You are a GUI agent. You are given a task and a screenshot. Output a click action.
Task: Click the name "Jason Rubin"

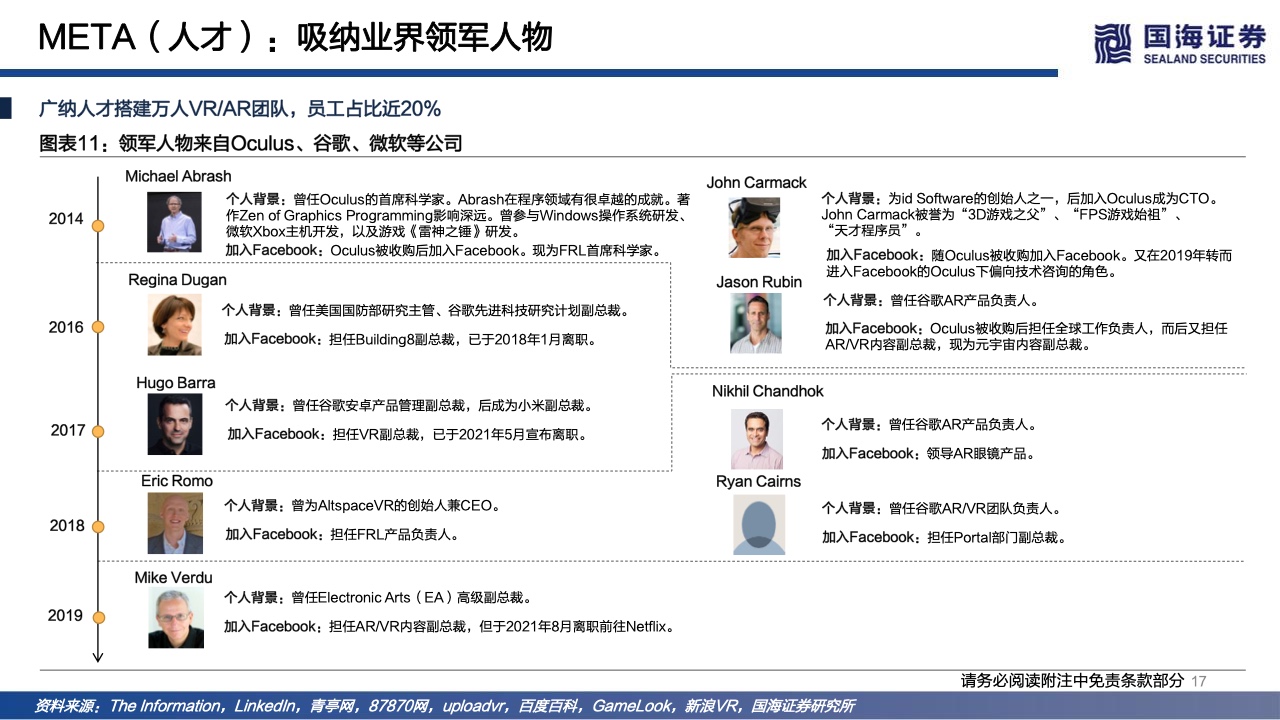tap(759, 282)
